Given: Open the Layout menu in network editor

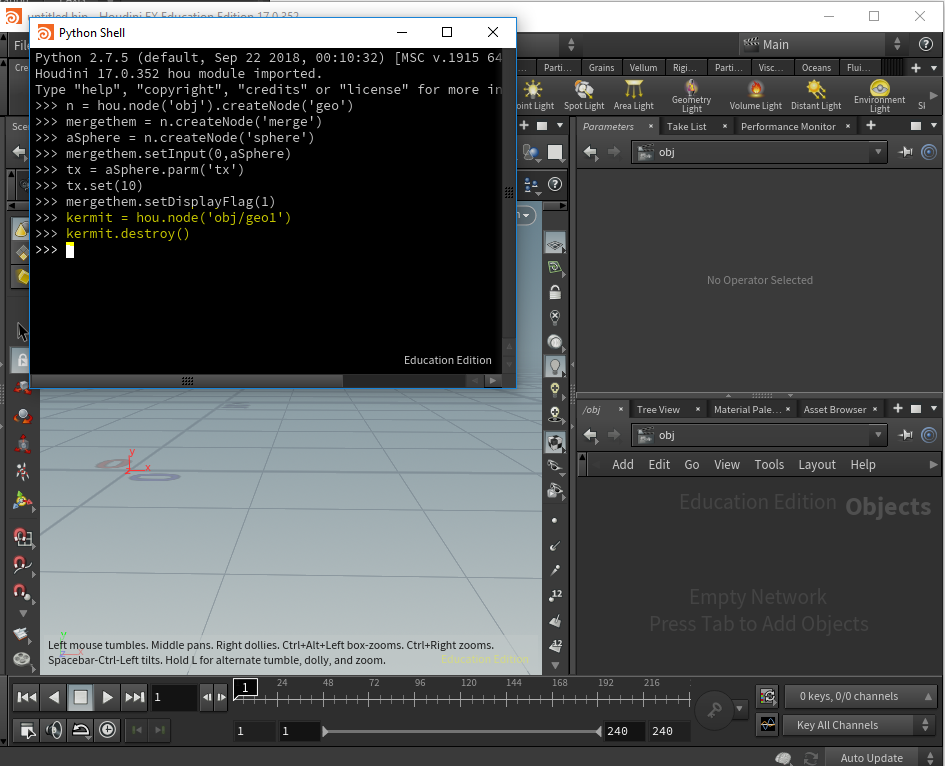Looking at the screenshot, I should [816, 464].
